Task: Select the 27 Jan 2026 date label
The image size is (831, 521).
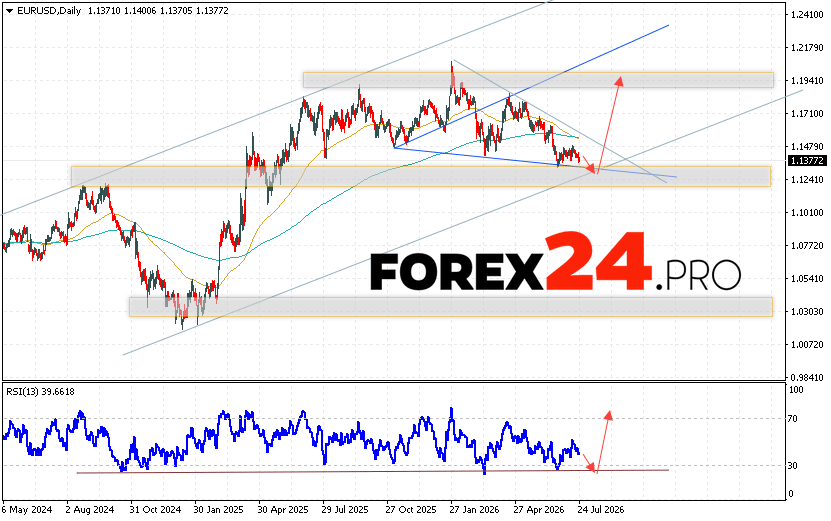Action: tap(474, 510)
